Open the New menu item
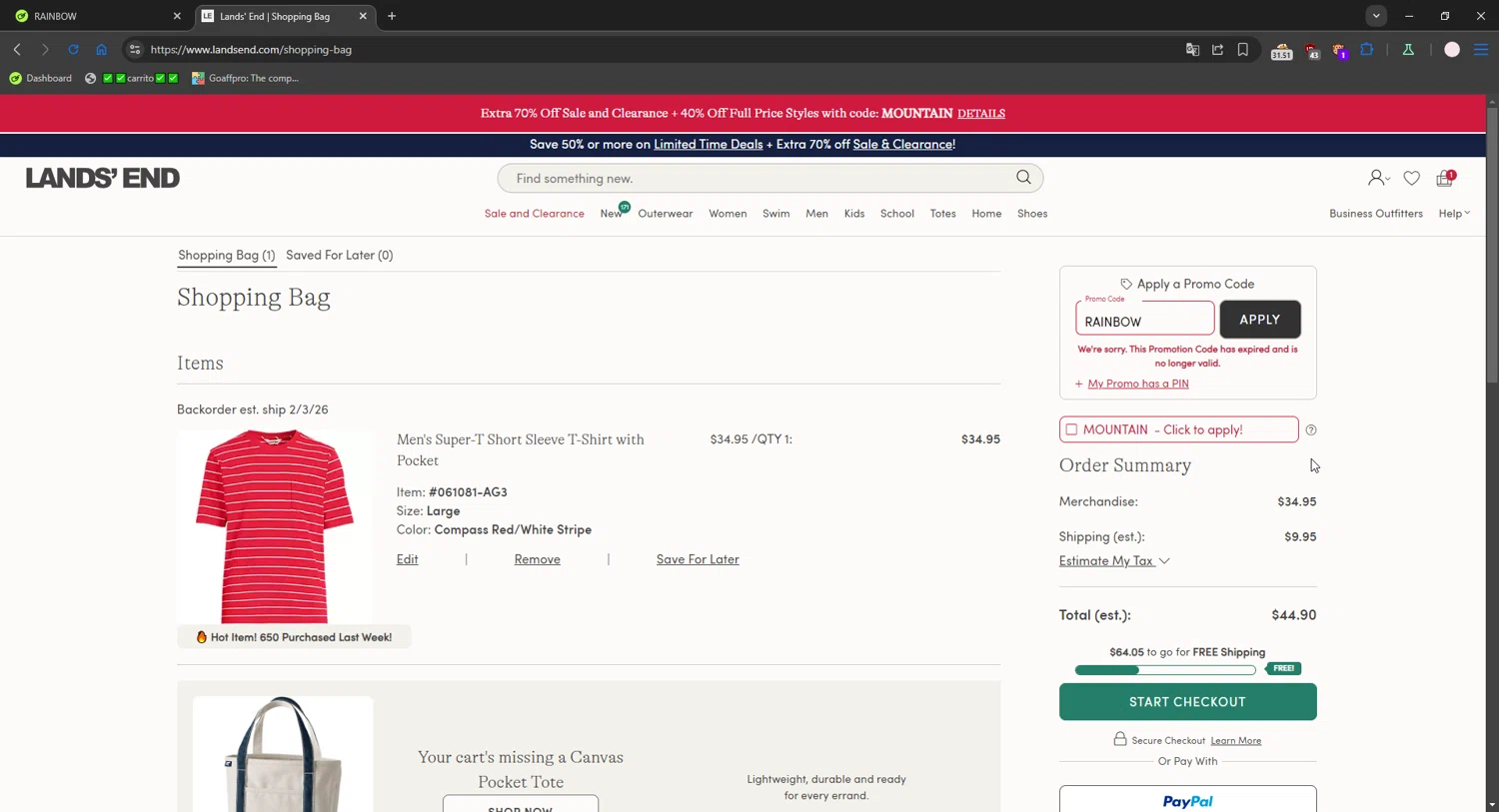This screenshot has height=812, width=1499. (x=612, y=213)
